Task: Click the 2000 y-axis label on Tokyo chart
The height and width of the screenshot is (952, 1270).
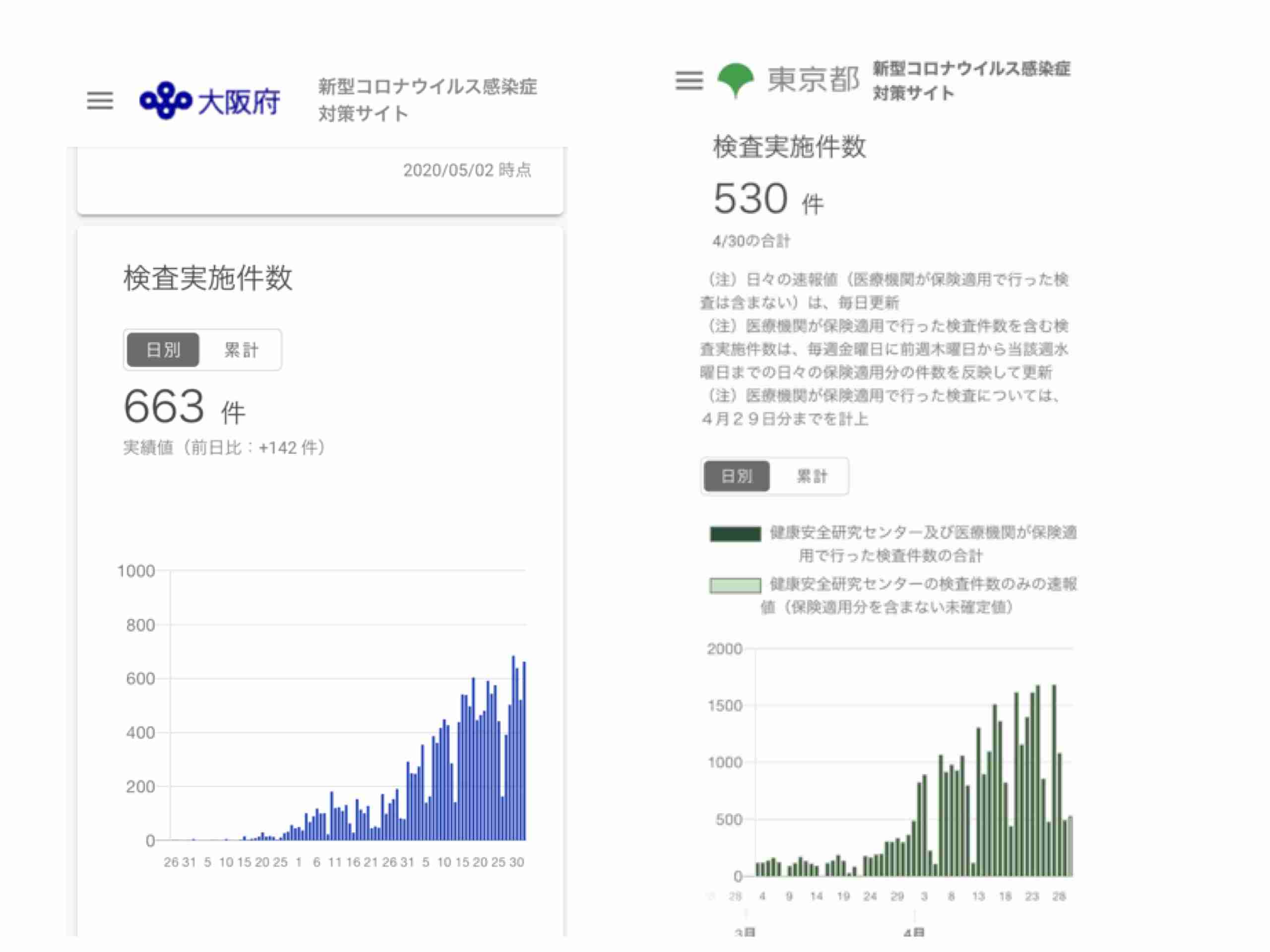Action: point(725,649)
